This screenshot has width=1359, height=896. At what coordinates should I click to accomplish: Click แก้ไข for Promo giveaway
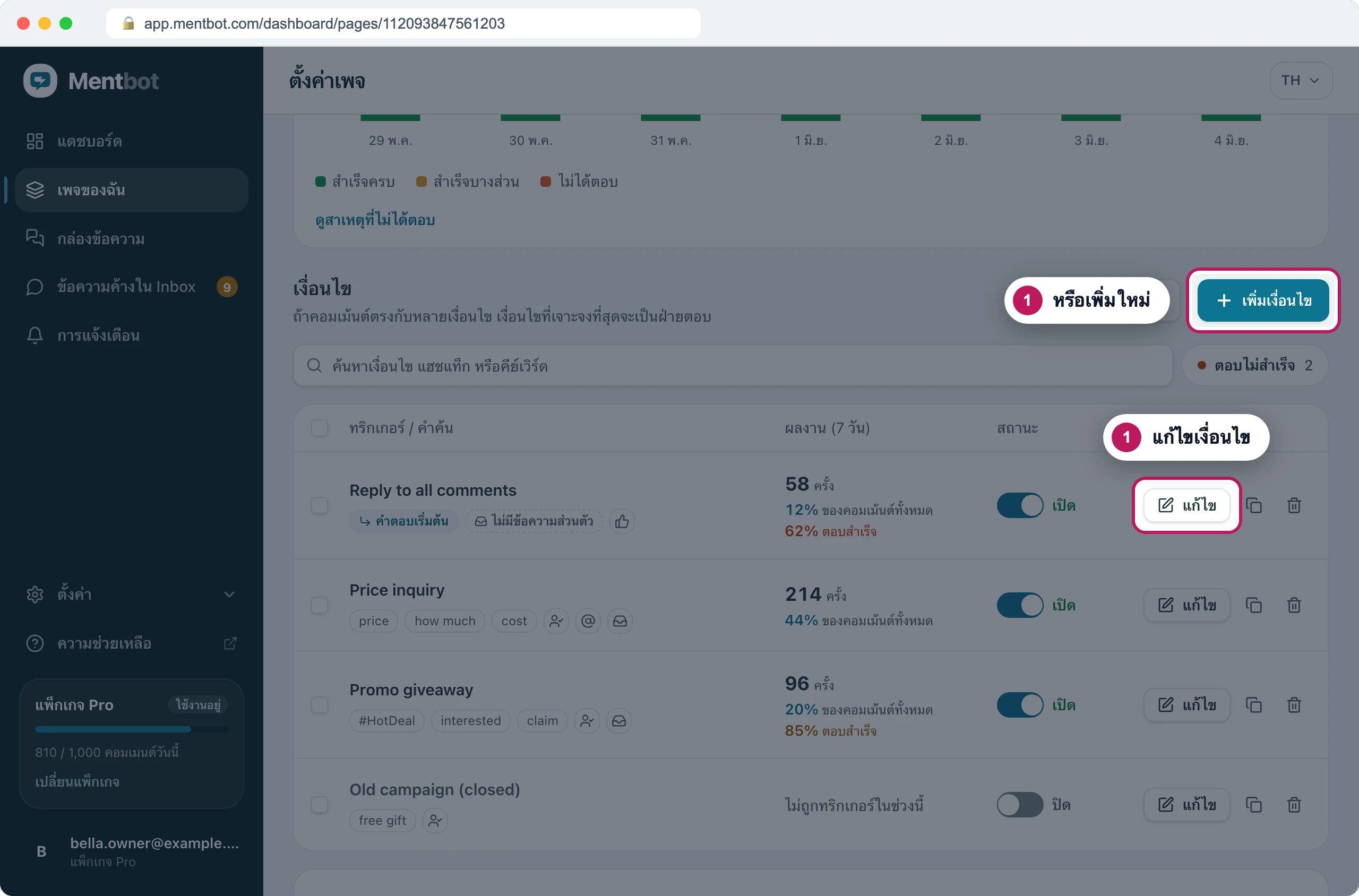click(1186, 704)
